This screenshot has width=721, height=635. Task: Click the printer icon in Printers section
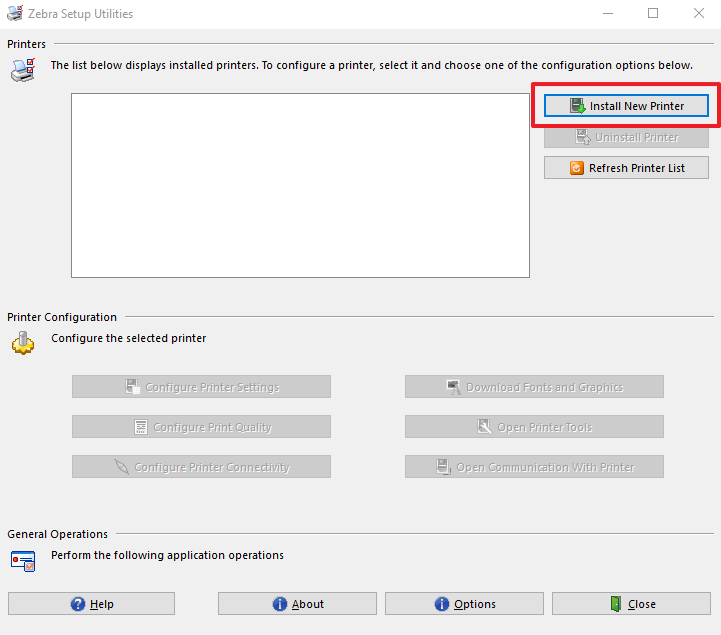22,69
